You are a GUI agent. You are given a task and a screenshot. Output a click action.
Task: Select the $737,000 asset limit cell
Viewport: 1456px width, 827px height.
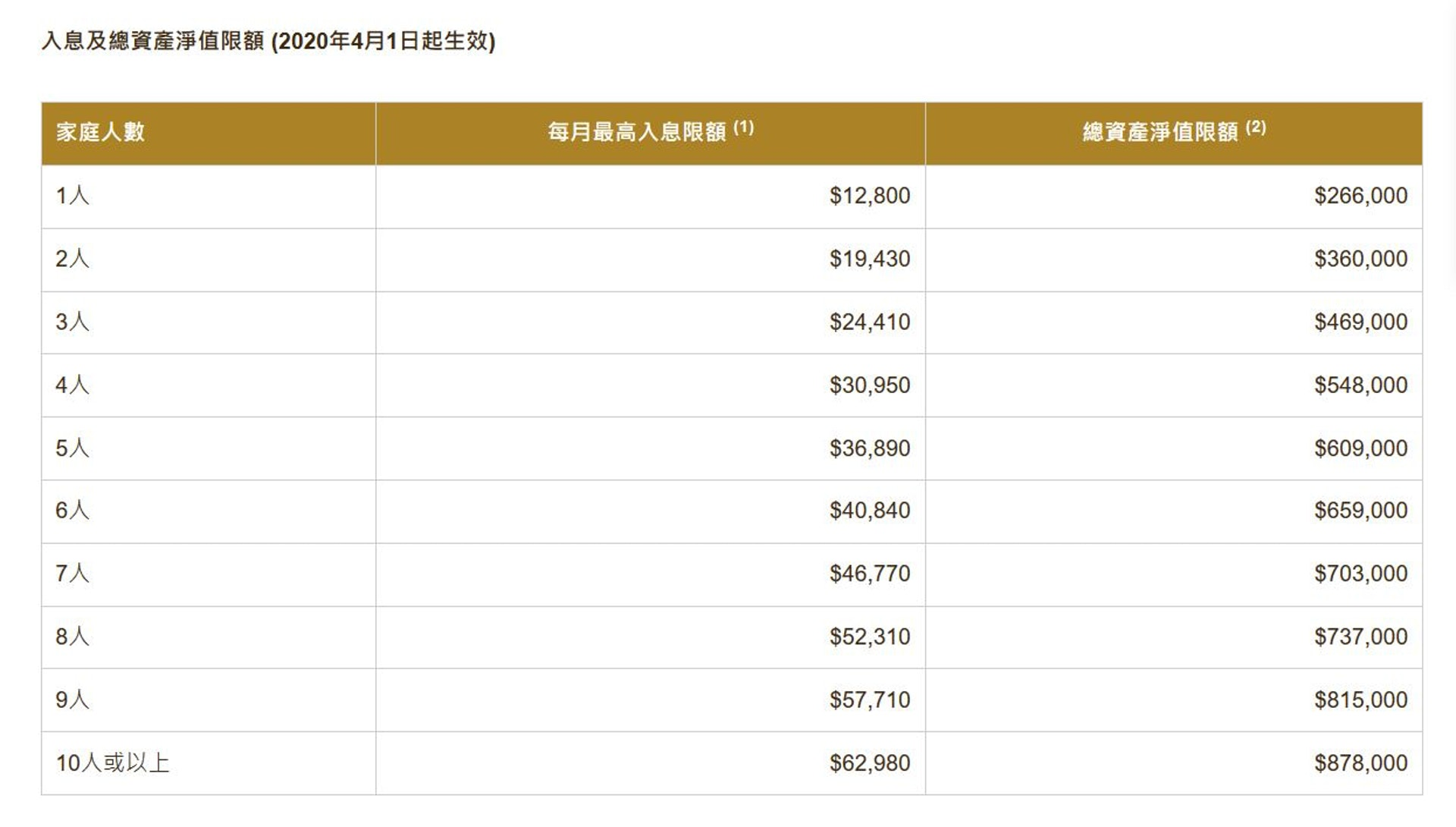click(x=1361, y=636)
